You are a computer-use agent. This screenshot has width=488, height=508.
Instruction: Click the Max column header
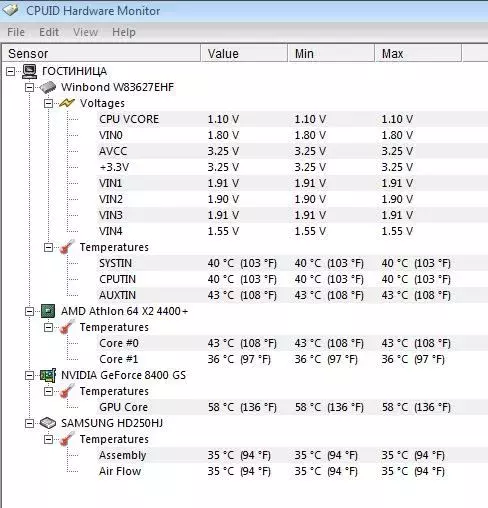pos(418,54)
